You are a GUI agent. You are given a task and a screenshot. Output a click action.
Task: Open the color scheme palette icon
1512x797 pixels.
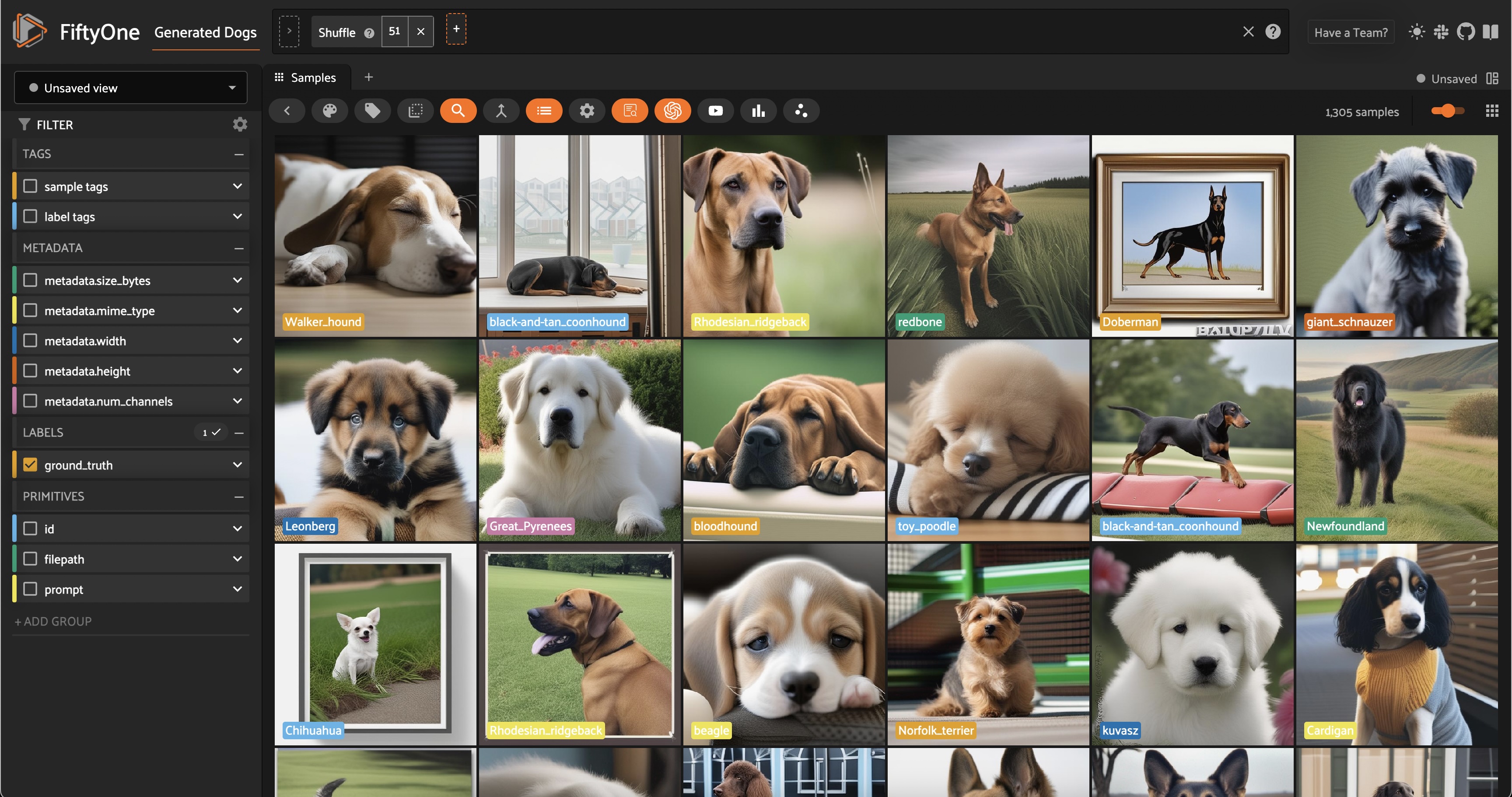click(329, 111)
